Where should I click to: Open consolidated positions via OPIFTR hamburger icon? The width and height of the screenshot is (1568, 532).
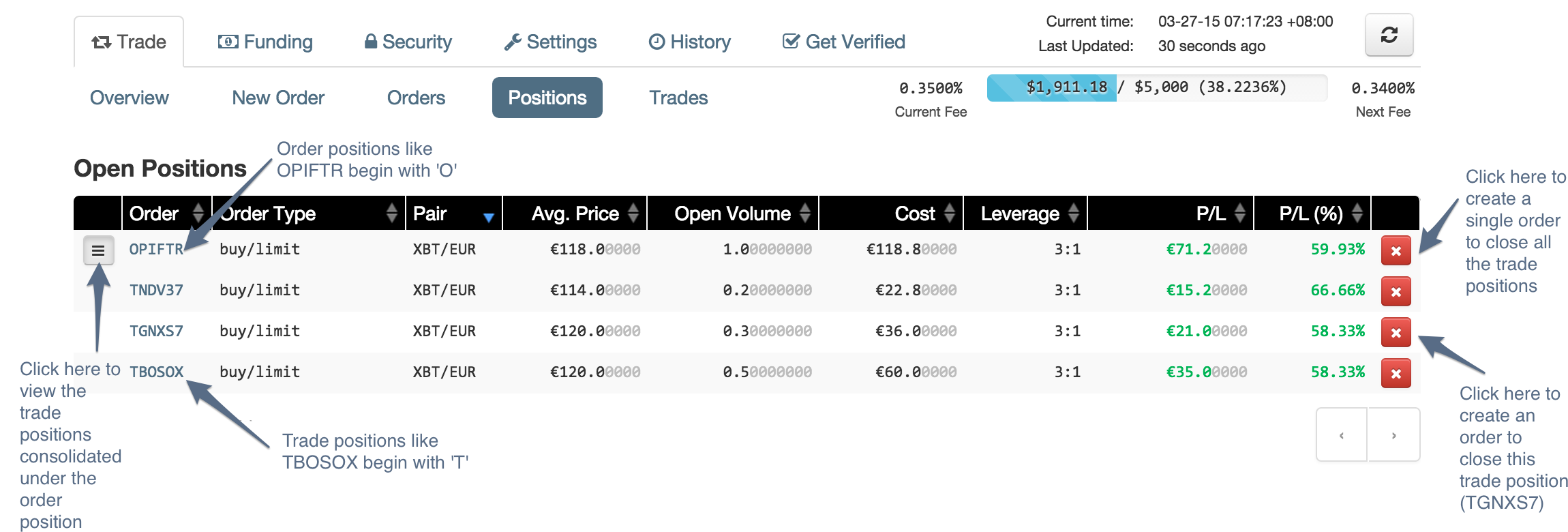100,250
